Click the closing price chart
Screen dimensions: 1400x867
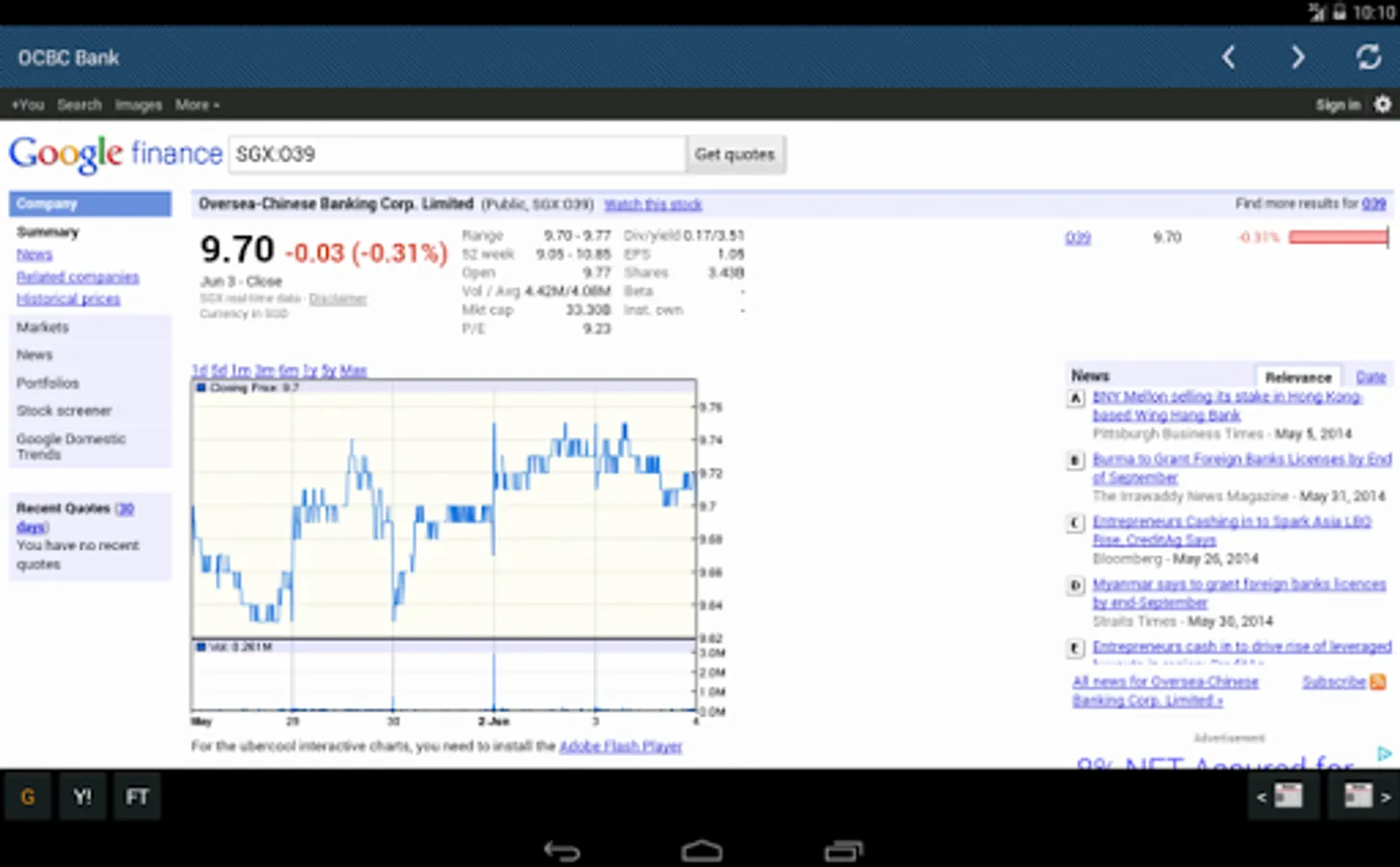coord(444,508)
